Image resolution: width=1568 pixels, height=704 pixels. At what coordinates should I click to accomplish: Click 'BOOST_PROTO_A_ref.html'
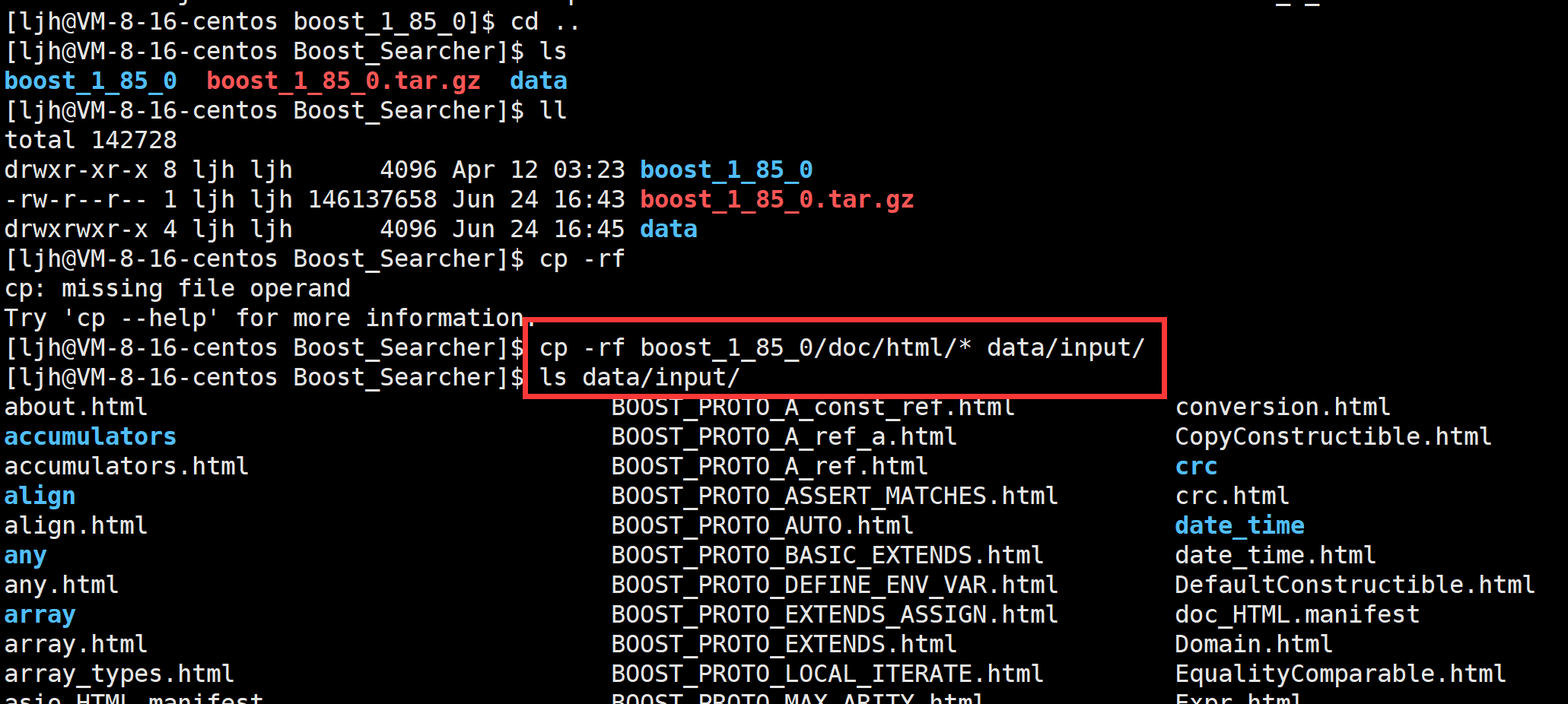pyautogui.click(x=770, y=466)
